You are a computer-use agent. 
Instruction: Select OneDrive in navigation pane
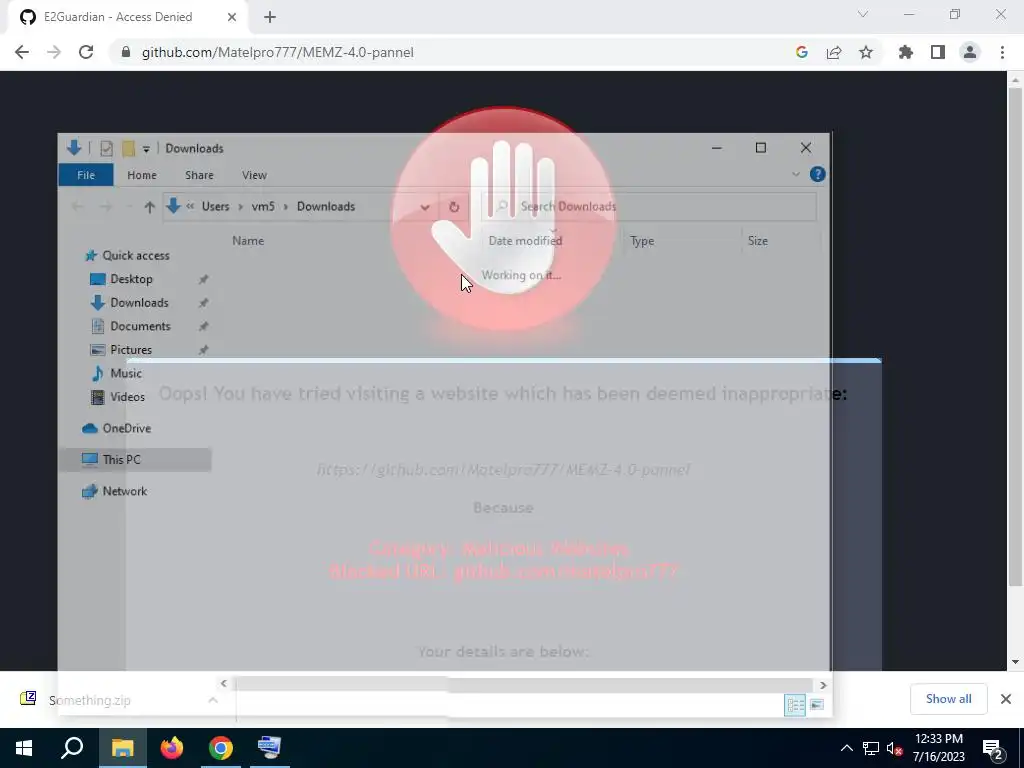coord(126,428)
